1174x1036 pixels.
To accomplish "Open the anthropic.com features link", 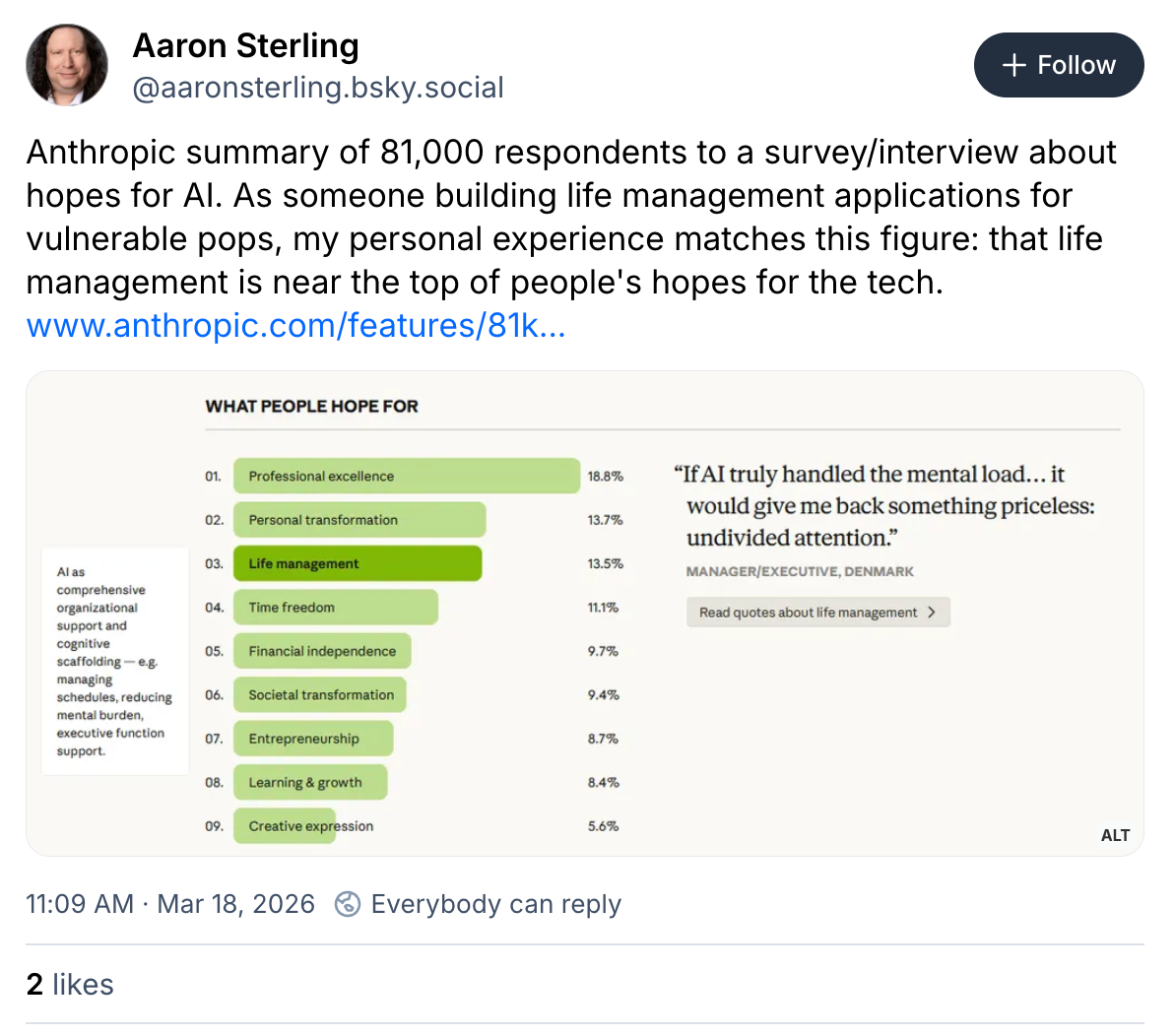I will coord(295,326).
